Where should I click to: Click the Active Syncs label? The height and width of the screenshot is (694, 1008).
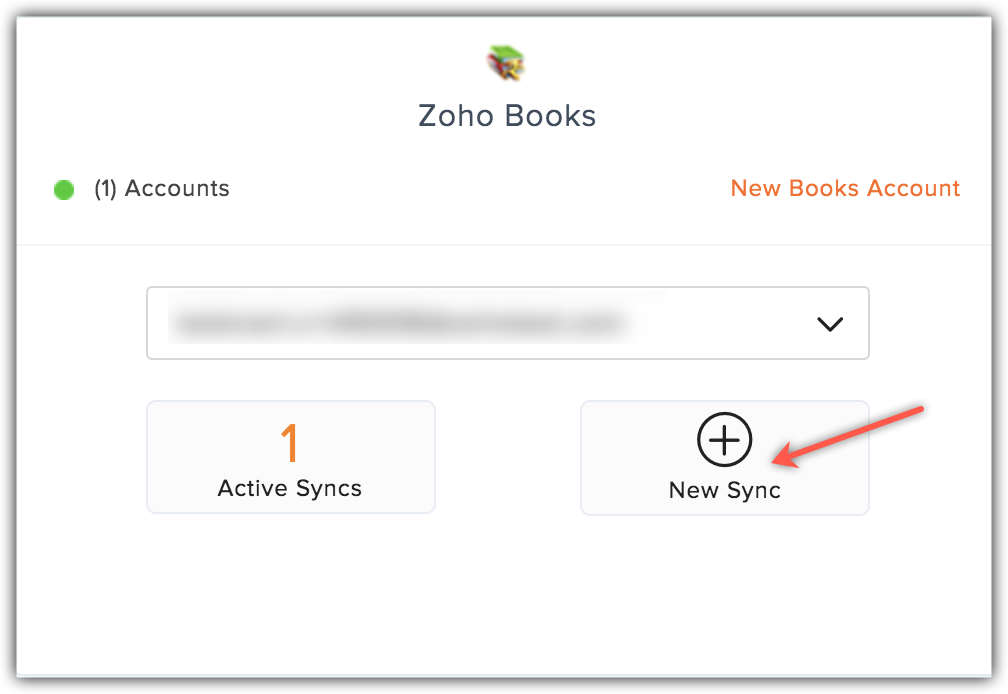point(289,488)
